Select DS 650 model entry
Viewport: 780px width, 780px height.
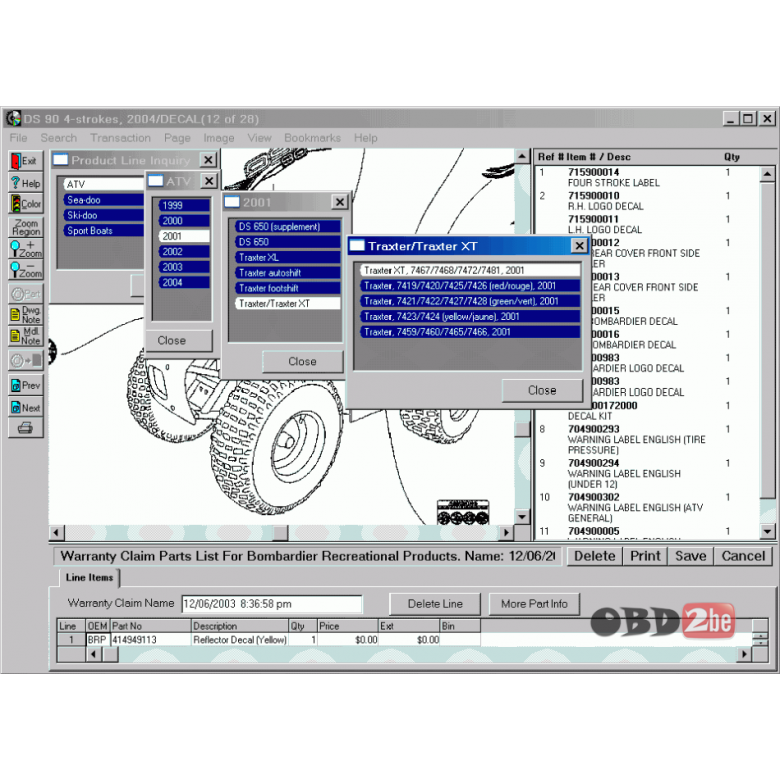tap(288, 242)
